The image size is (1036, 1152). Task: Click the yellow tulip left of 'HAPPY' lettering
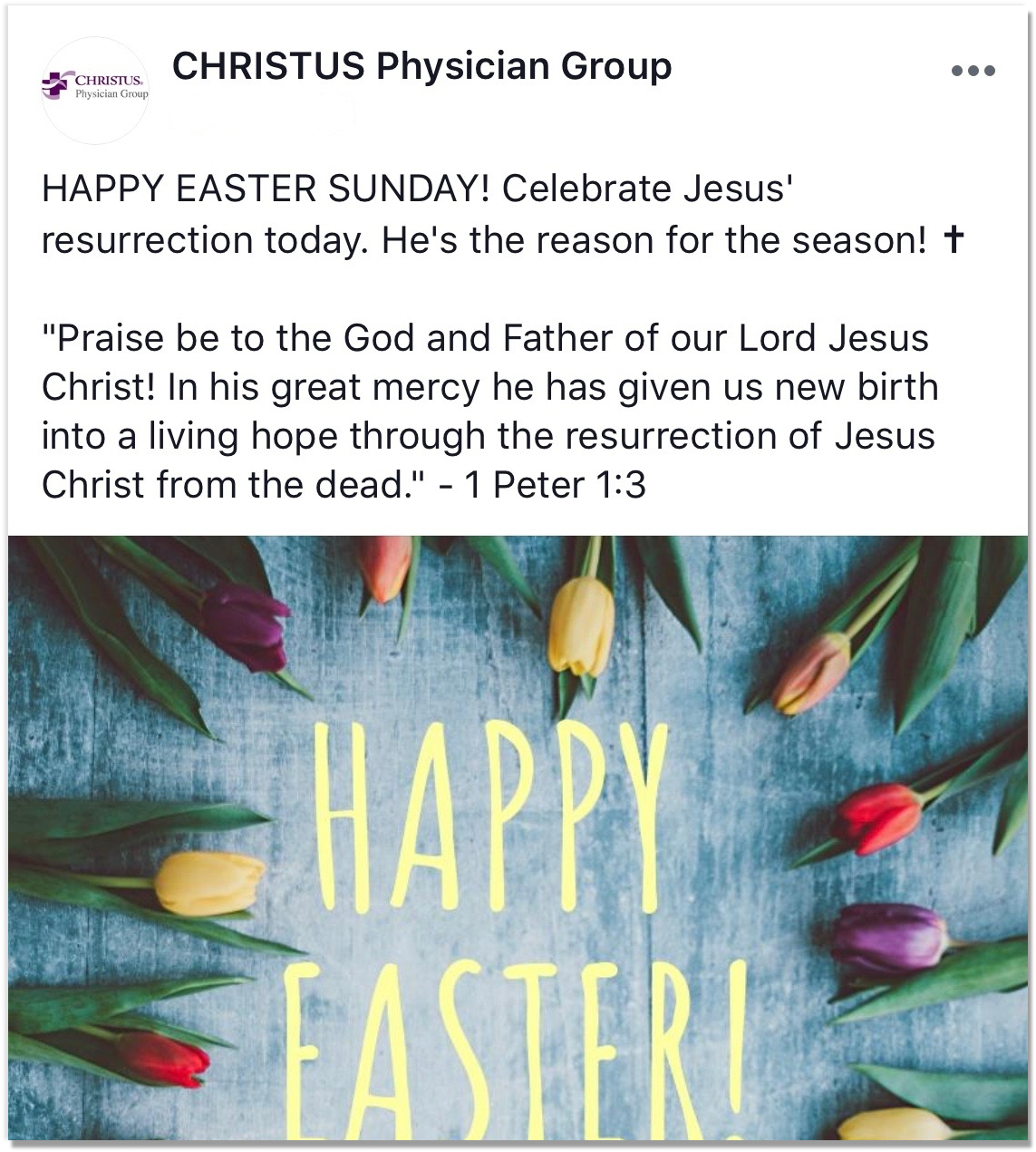point(208,883)
